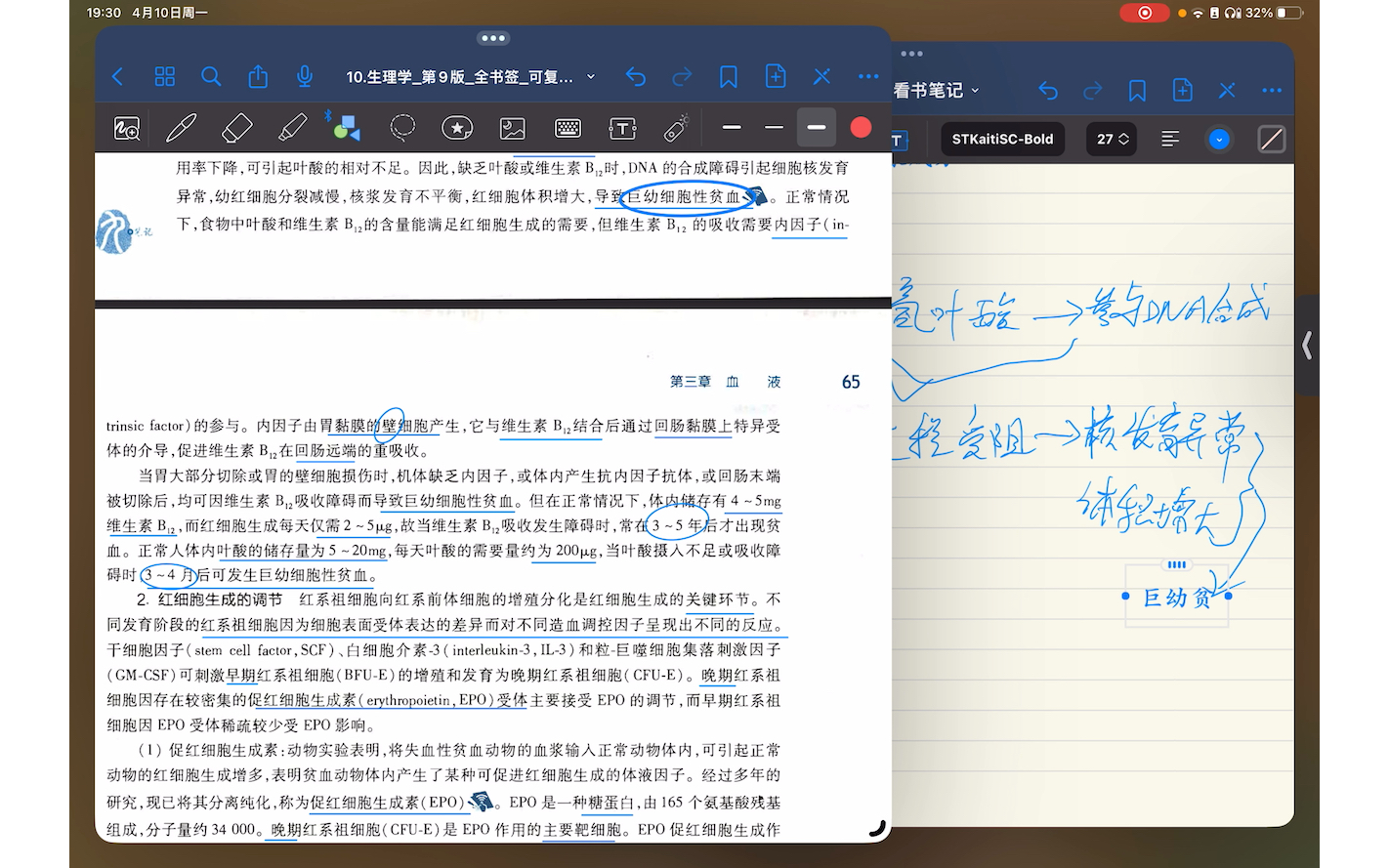Select the Lasso tool
1389x868 pixels.
[402, 128]
